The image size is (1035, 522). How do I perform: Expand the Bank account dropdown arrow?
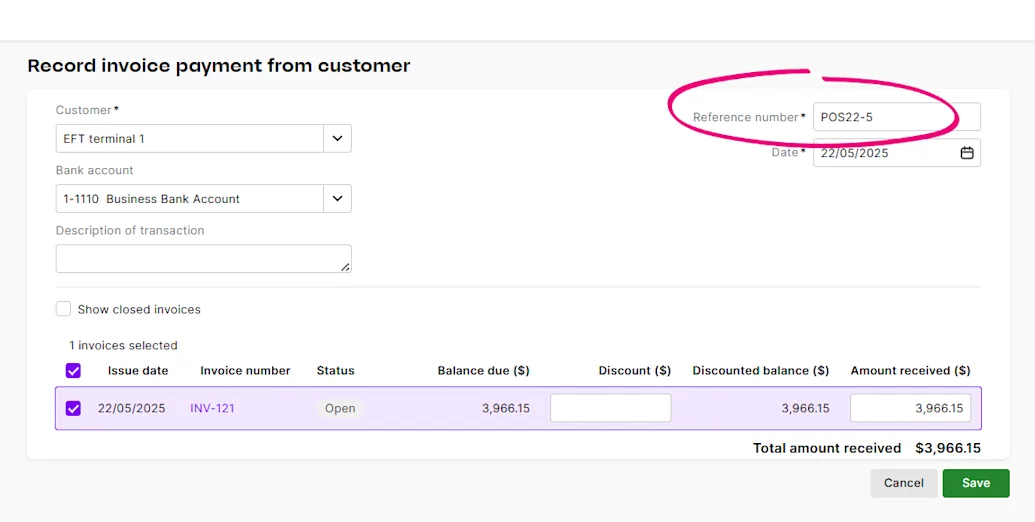tap(337, 199)
